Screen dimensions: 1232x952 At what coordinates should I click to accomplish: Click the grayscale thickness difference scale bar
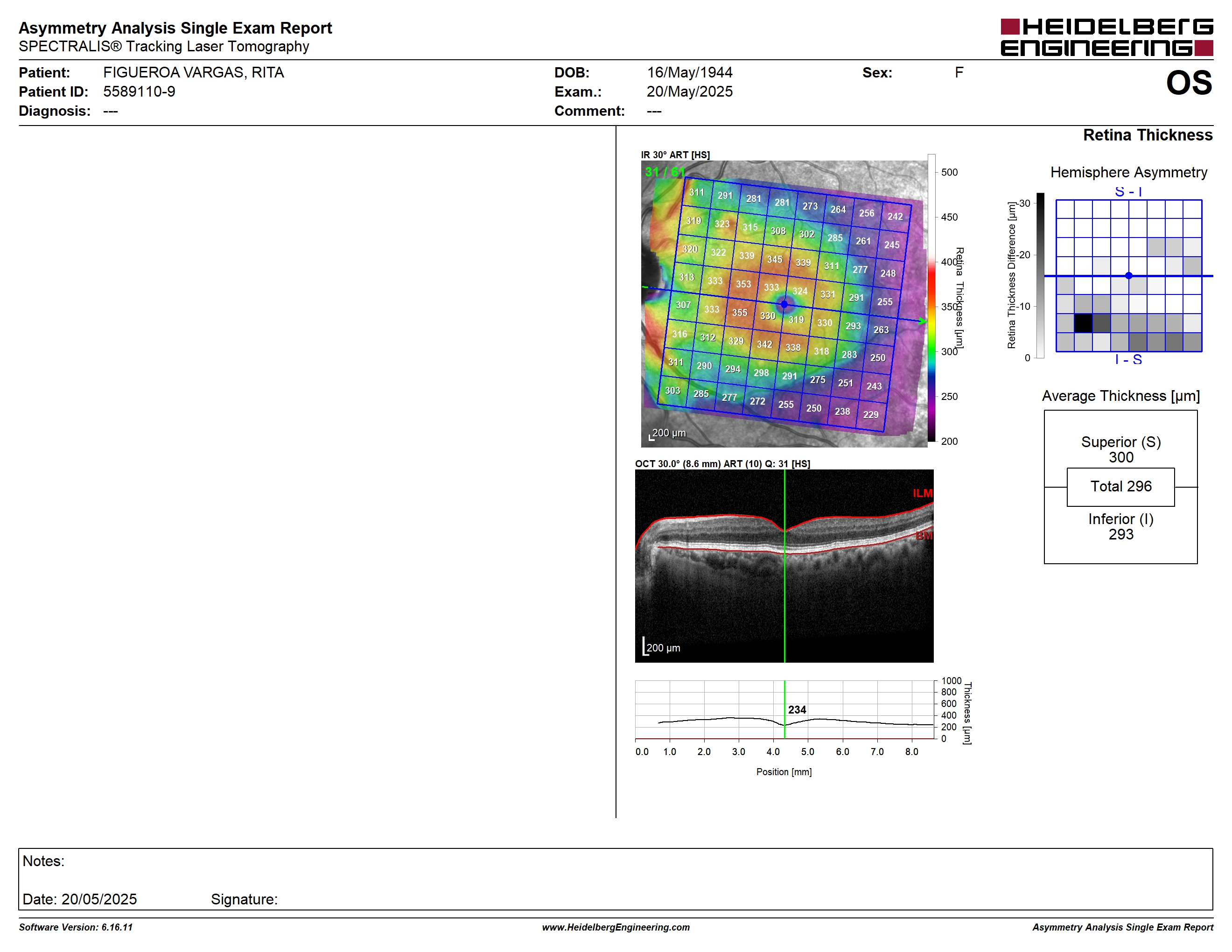click(x=1040, y=275)
